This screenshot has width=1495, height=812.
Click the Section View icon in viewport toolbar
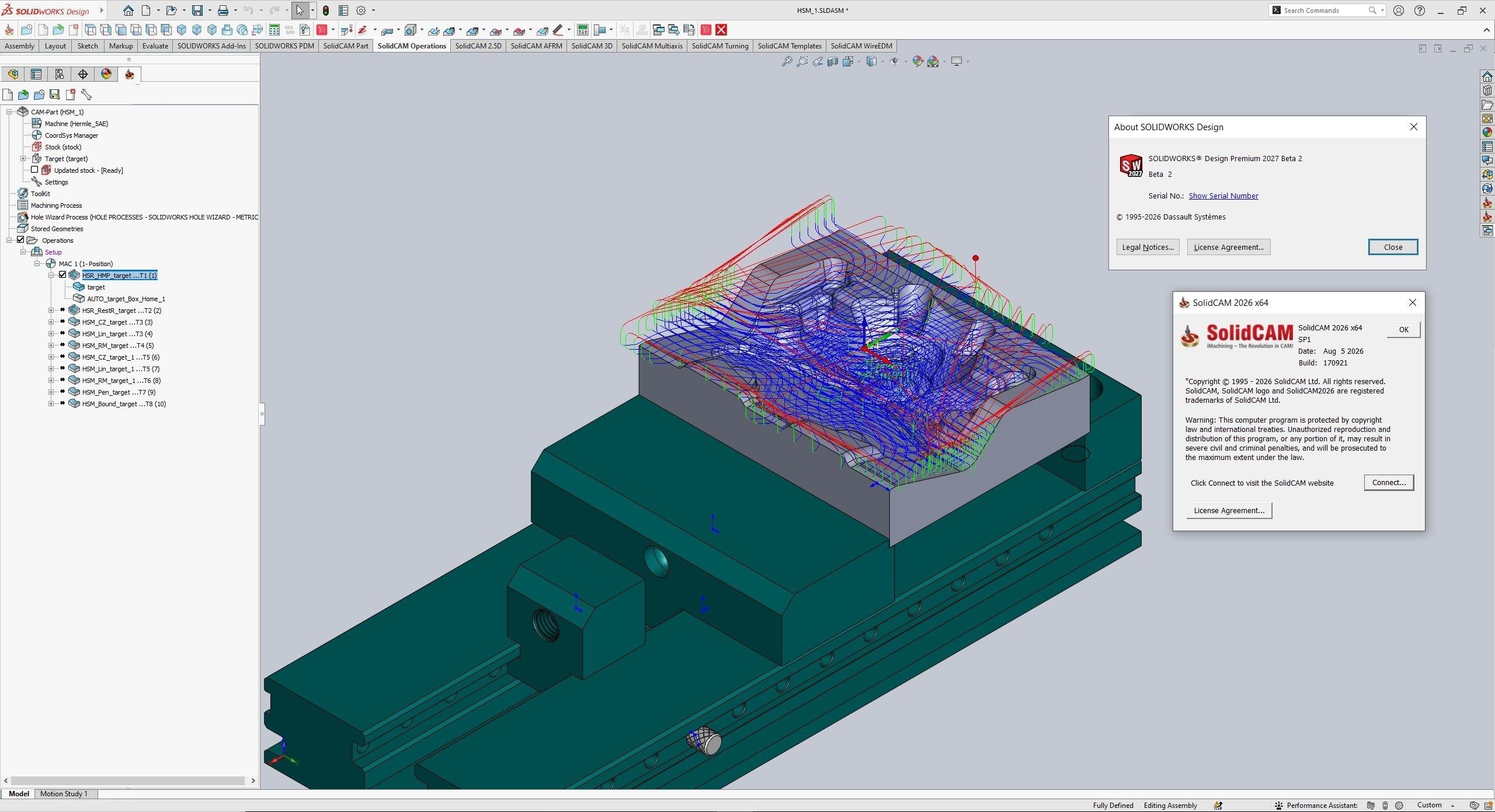(x=833, y=61)
